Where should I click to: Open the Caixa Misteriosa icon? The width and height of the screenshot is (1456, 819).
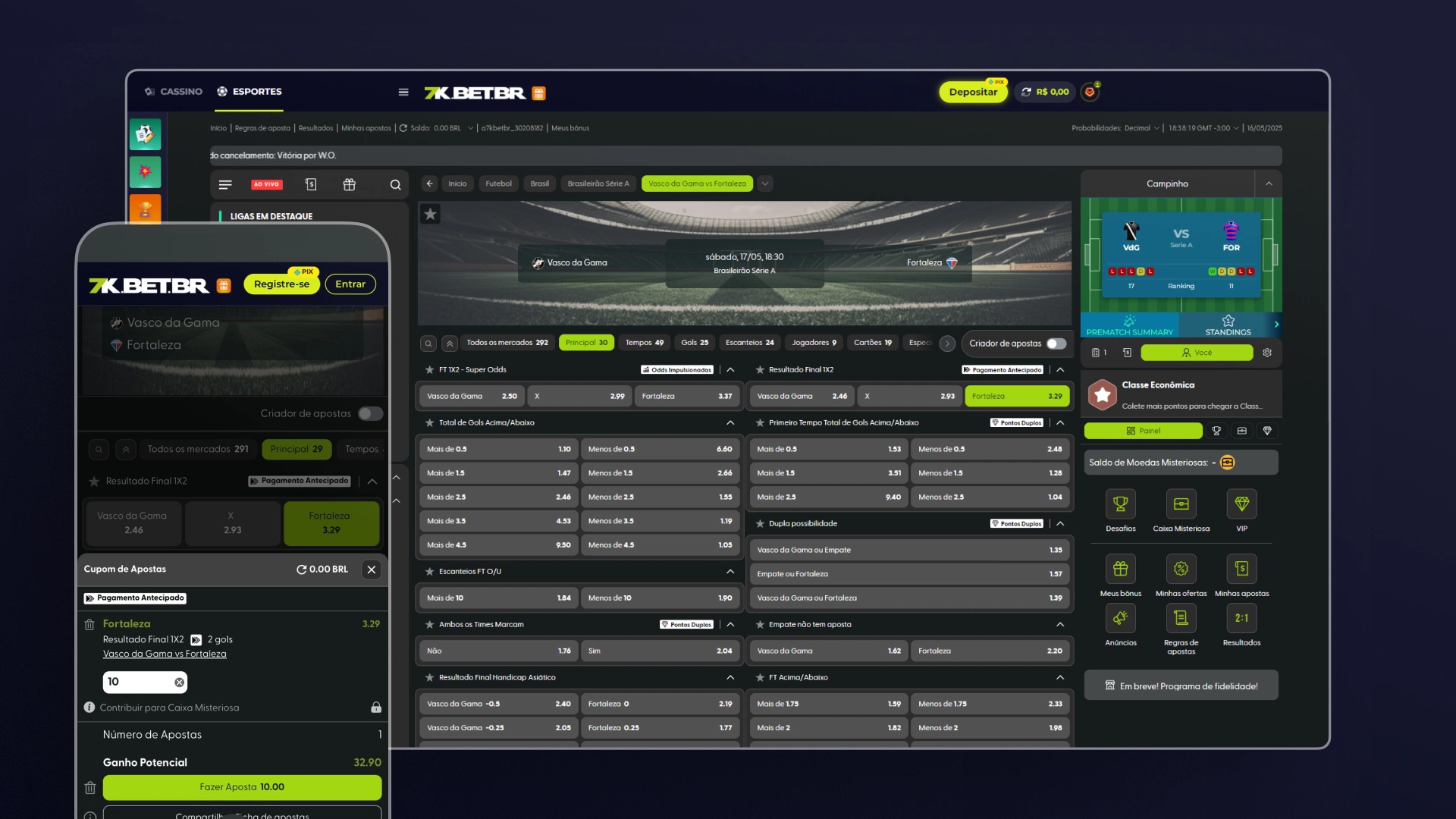(x=1181, y=504)
